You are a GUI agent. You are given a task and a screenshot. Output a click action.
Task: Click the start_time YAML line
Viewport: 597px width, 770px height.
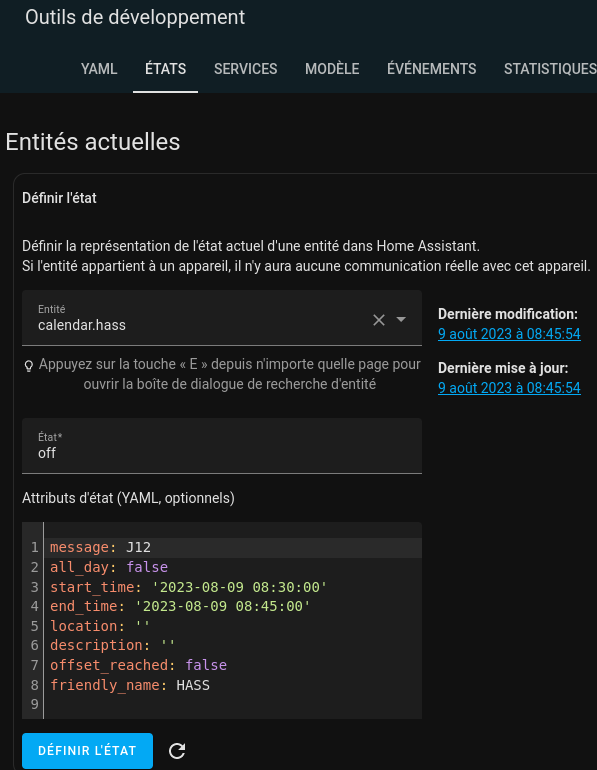235,587
